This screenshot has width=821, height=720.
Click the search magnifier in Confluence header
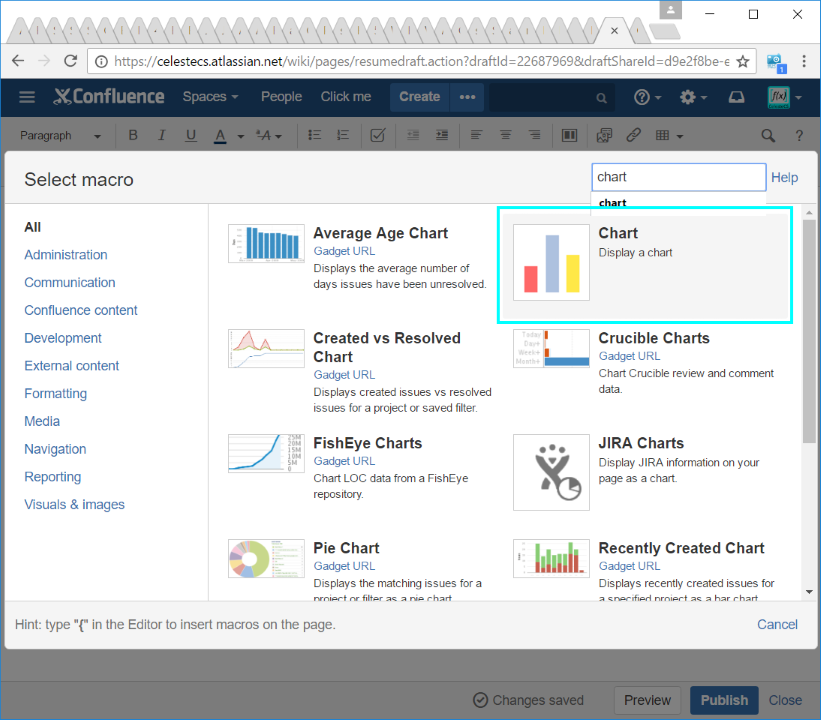601,98
